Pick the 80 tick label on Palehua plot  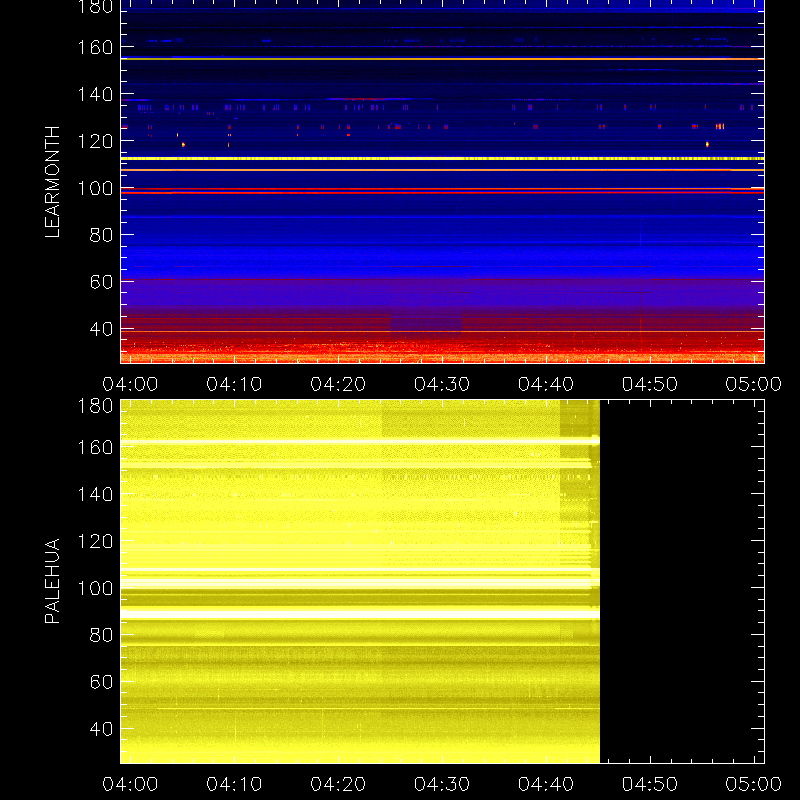(101, 635)
